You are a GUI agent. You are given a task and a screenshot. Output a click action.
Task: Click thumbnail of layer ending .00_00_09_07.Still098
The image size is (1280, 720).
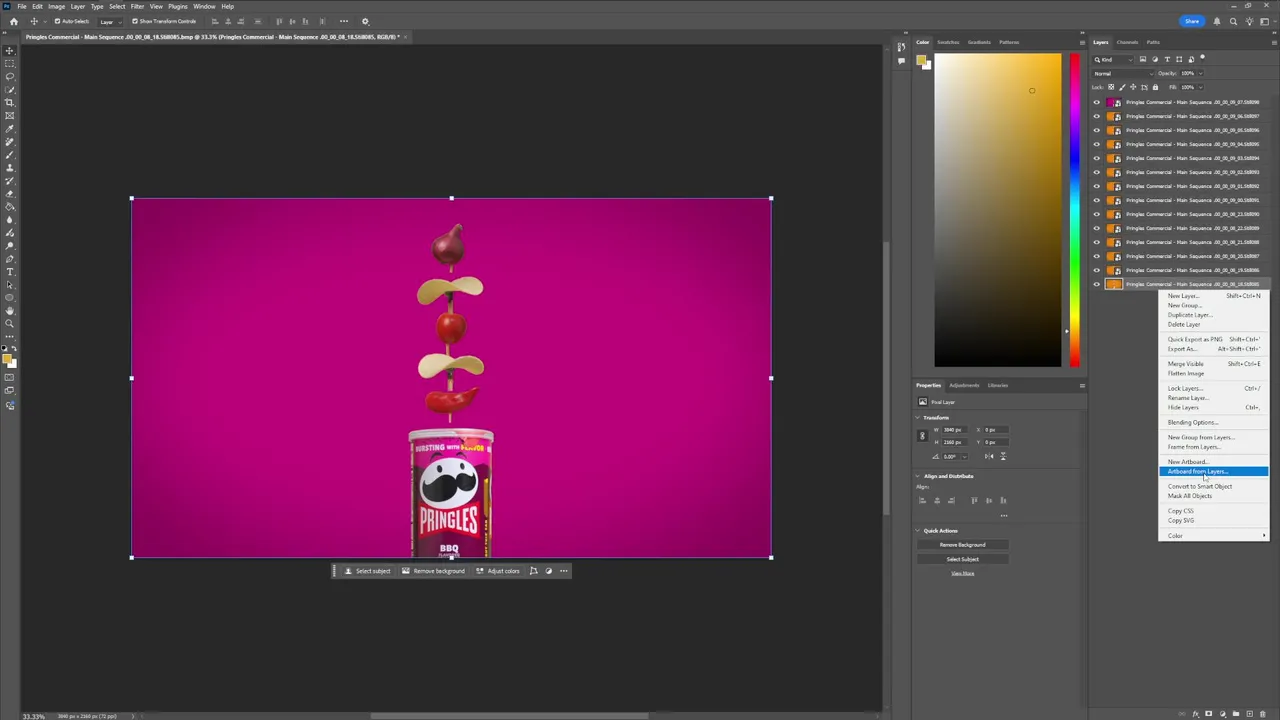tap(1114, 102)
